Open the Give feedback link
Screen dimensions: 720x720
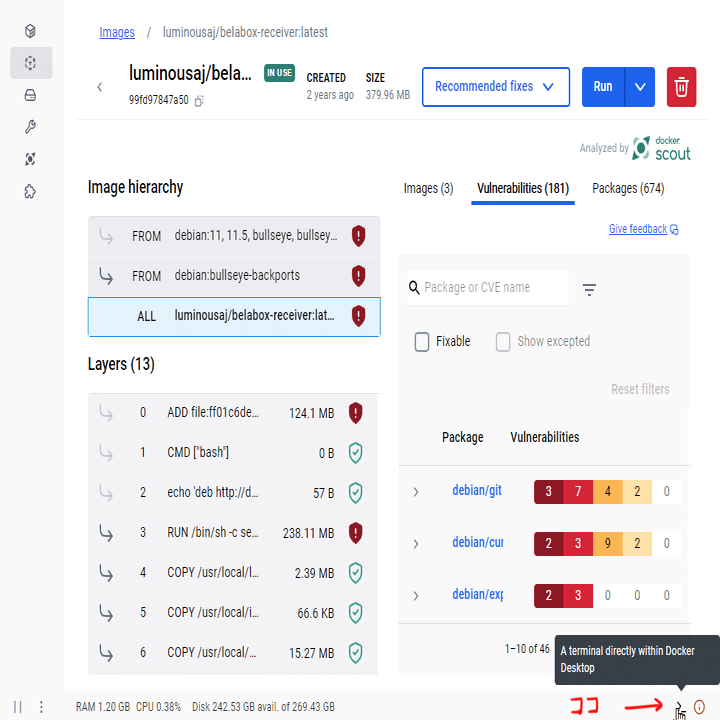coord(643,229)
